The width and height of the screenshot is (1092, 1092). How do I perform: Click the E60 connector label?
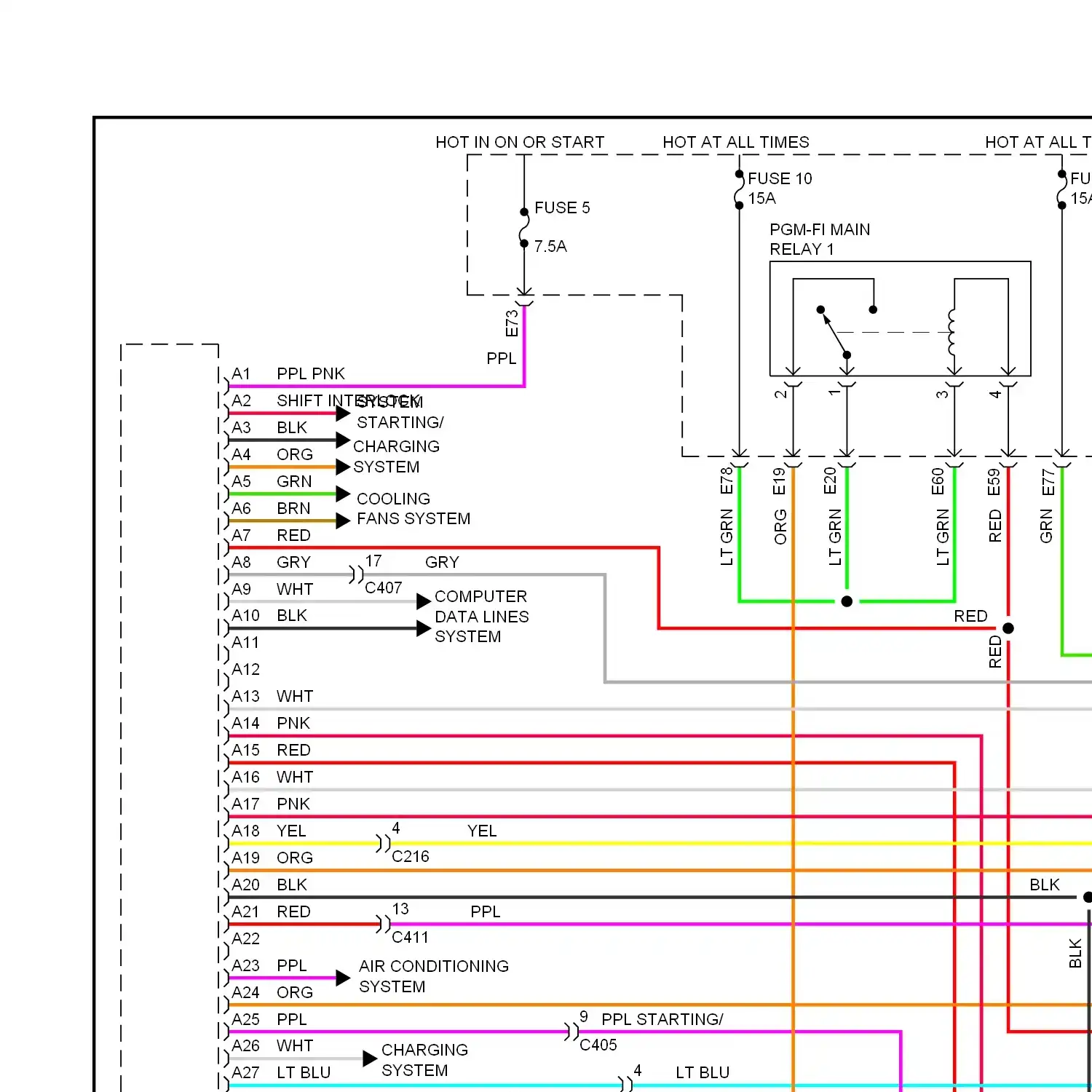tap(938, 481)
